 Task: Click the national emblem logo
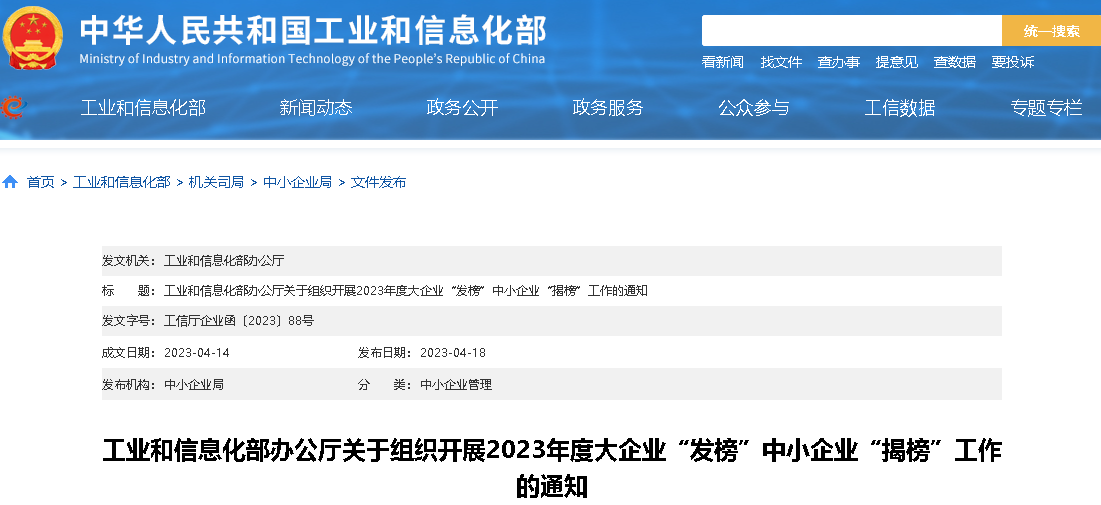(32, 38)
